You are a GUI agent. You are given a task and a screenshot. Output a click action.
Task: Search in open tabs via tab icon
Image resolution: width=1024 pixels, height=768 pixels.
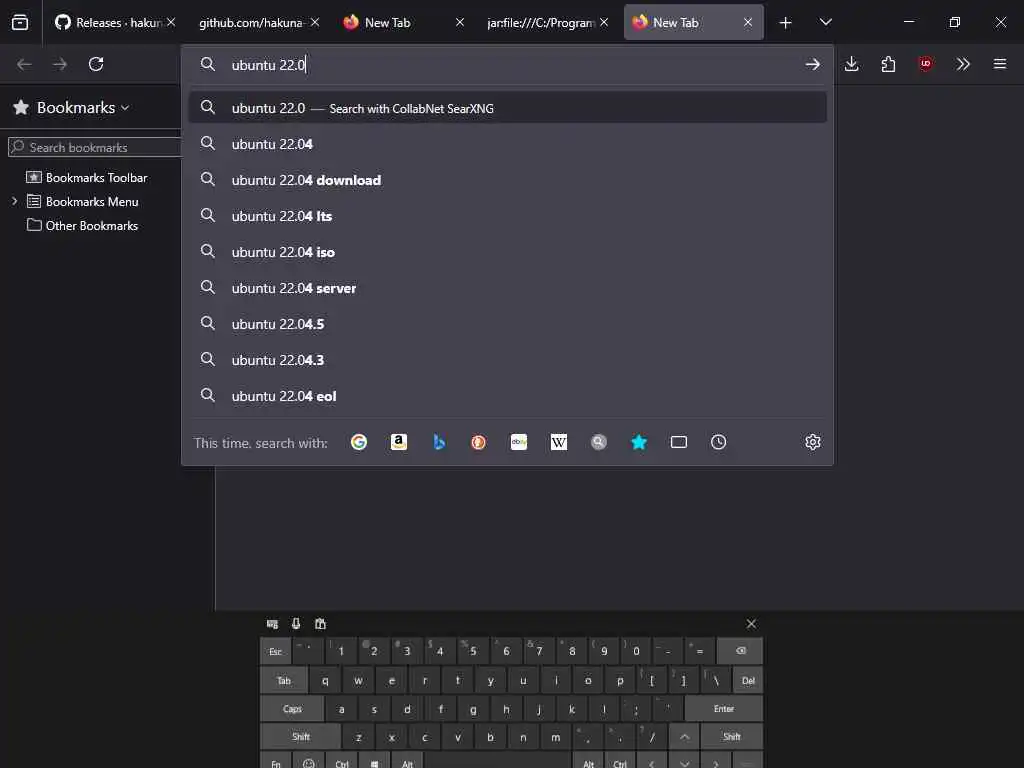(x=679, y=442)
